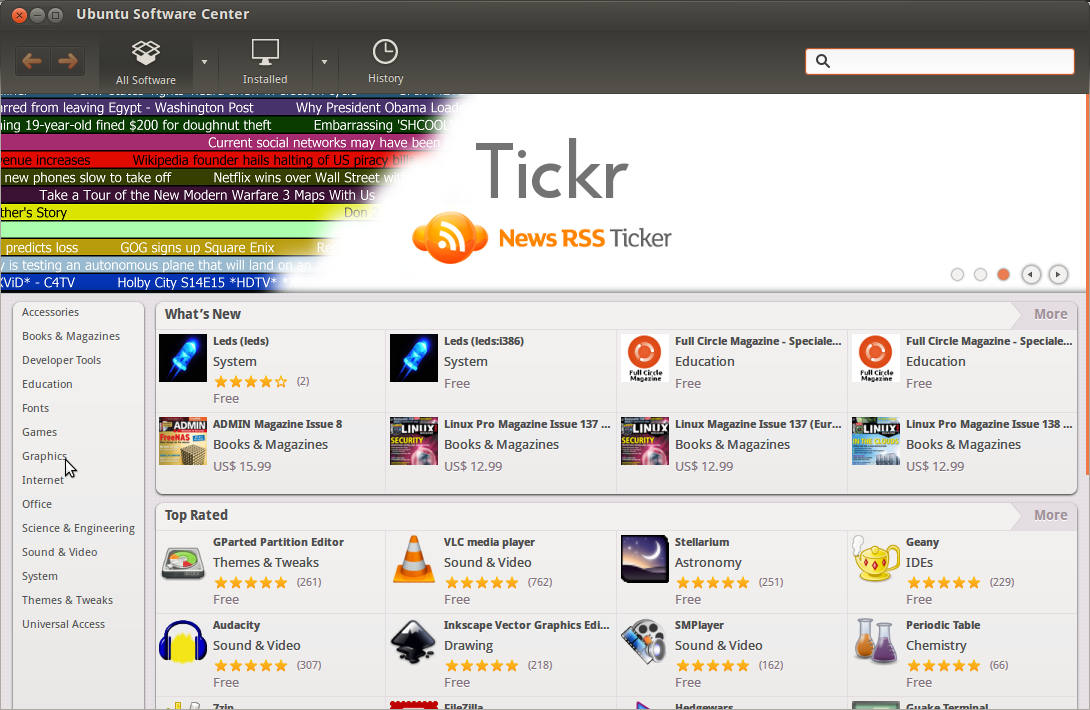The image size is (1090, 710).
Task: Open the Leds (leds:i386) app icon
Action: click(x=414, y=358)
